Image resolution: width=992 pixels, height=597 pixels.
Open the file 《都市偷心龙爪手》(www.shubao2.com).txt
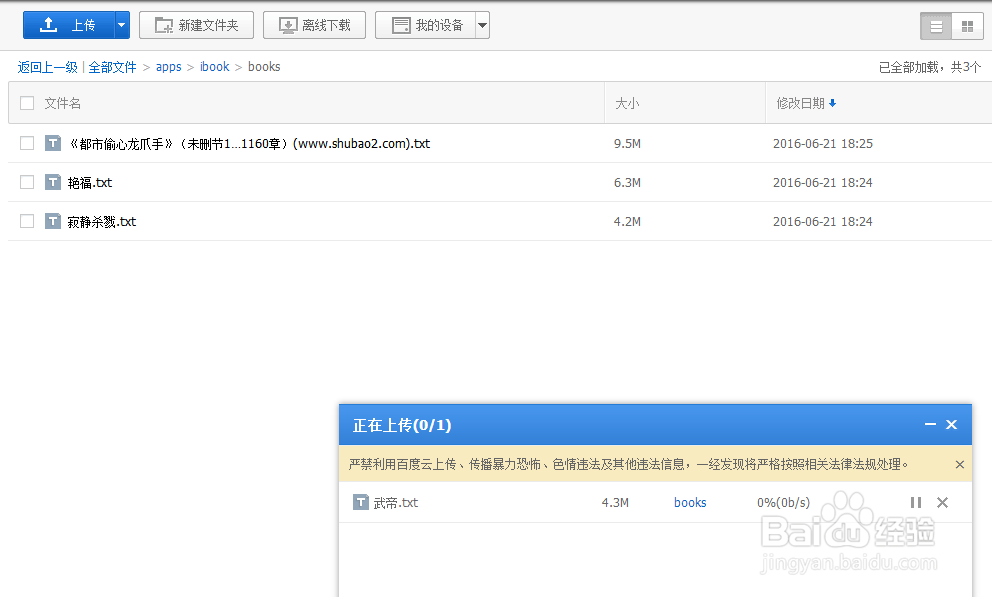[x=249, y=144]
